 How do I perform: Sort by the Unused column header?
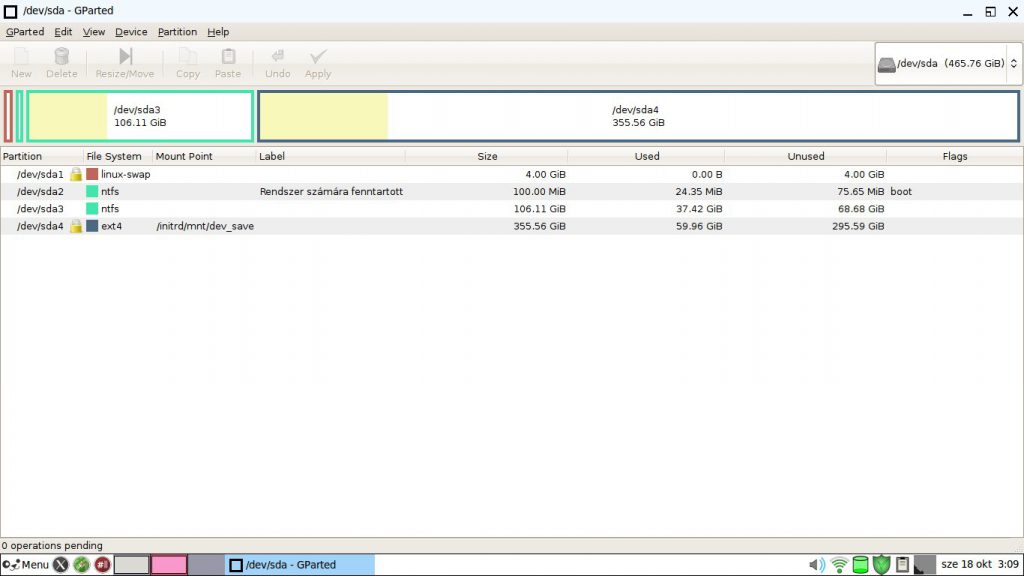(x=806, y=156)
